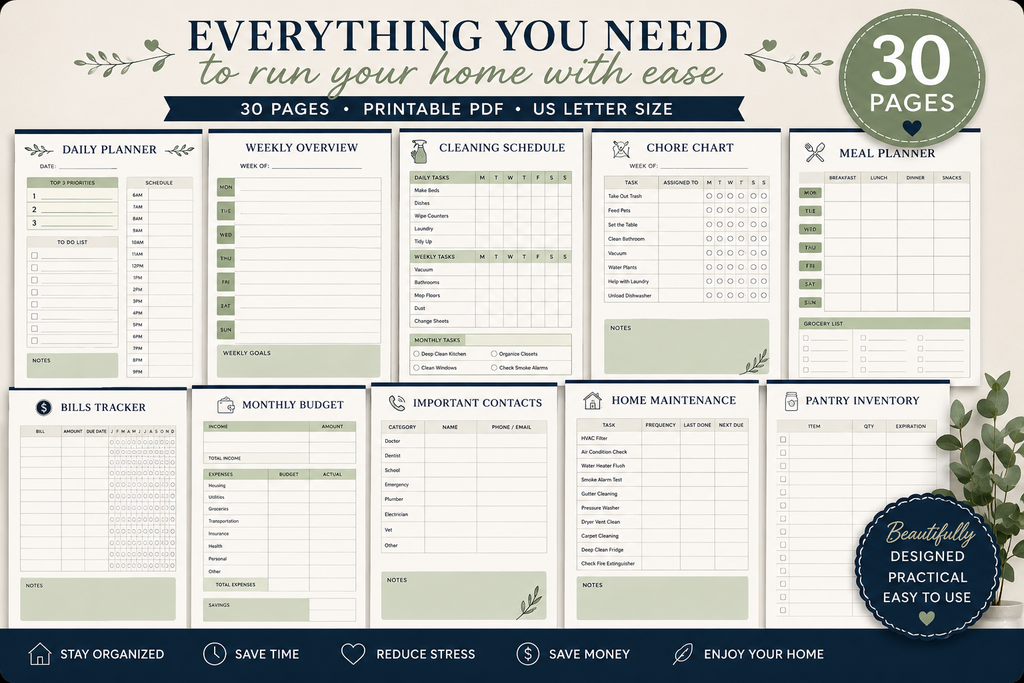Click the Reduce Stress footer text
This screenshot has width=1024, height=683.
coord(426,654)
